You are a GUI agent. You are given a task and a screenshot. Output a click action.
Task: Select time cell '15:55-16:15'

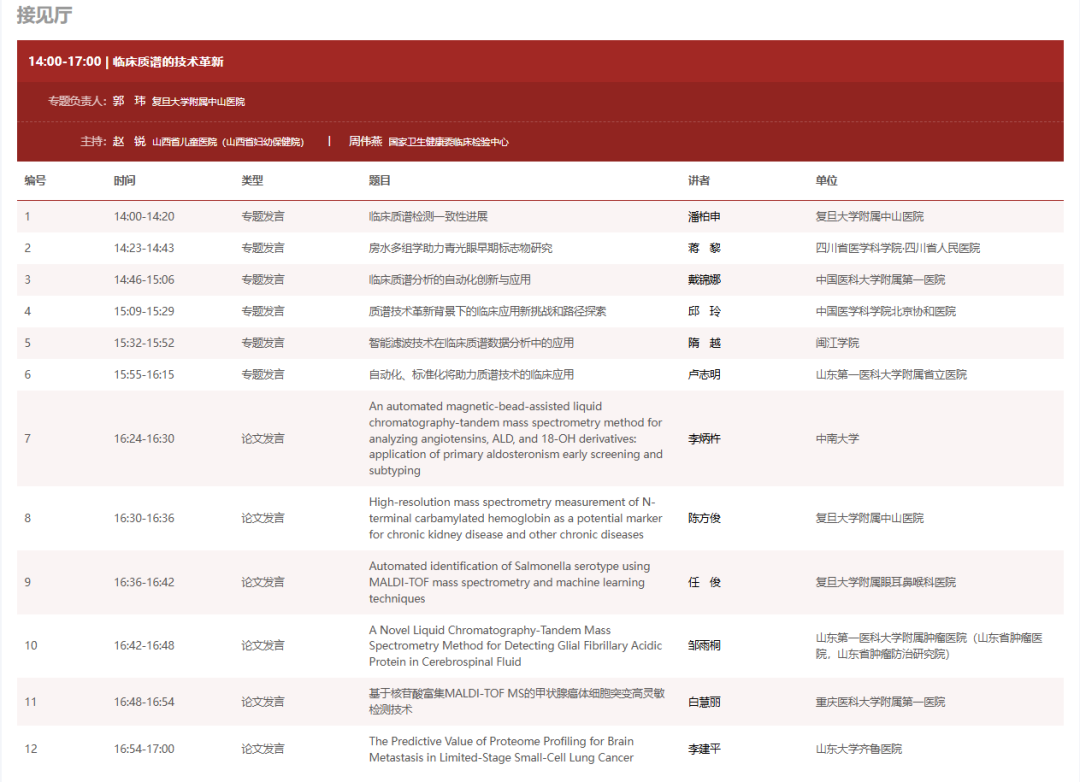144,375
